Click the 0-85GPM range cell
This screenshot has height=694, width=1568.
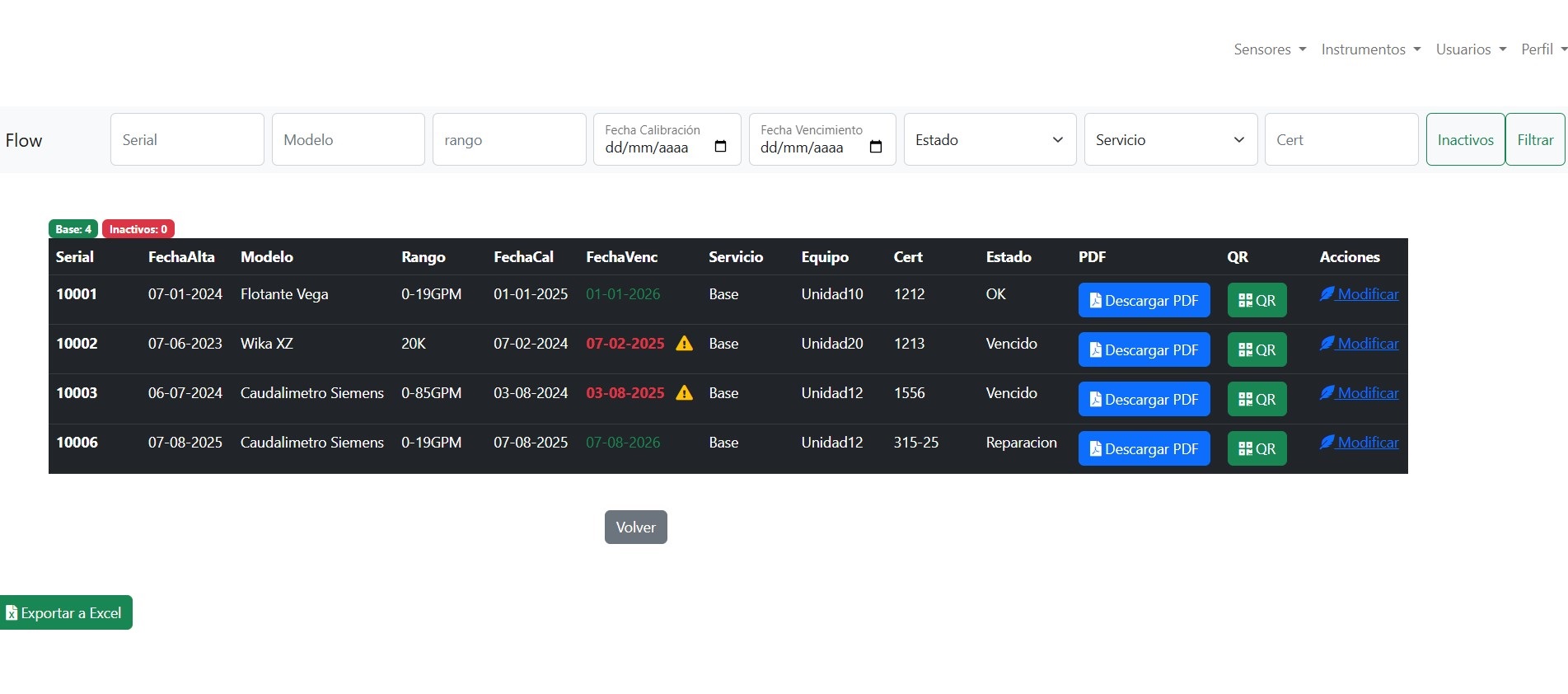click(431, 393)
